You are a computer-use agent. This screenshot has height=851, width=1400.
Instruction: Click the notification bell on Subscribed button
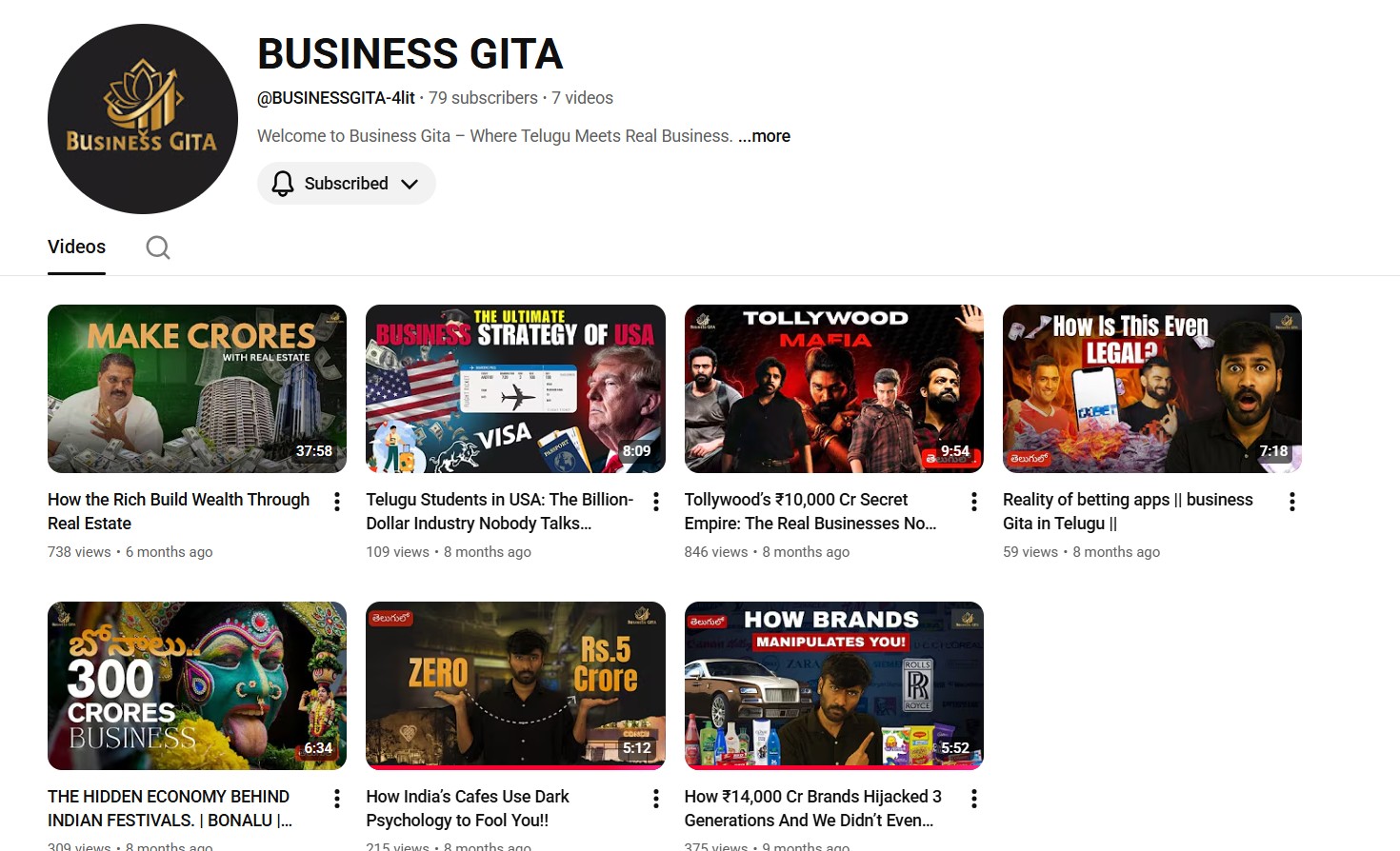click(x=282, y=183)
